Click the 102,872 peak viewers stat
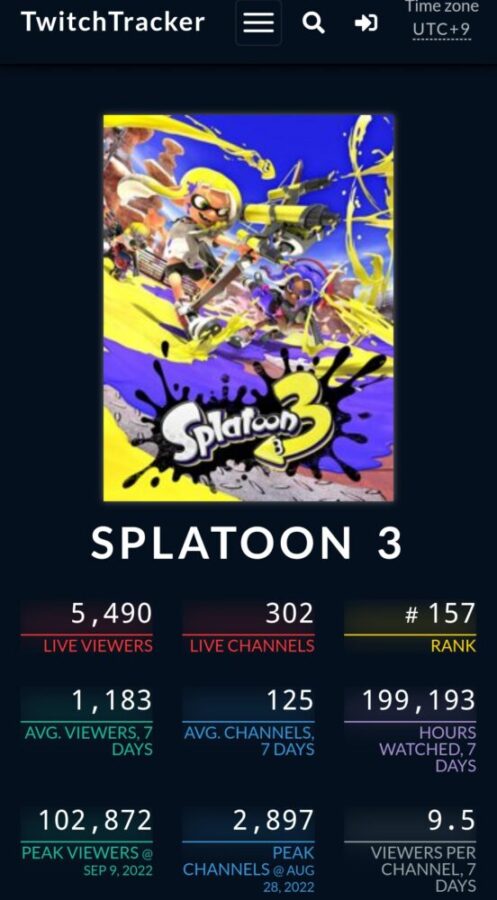 click(95, 820)
